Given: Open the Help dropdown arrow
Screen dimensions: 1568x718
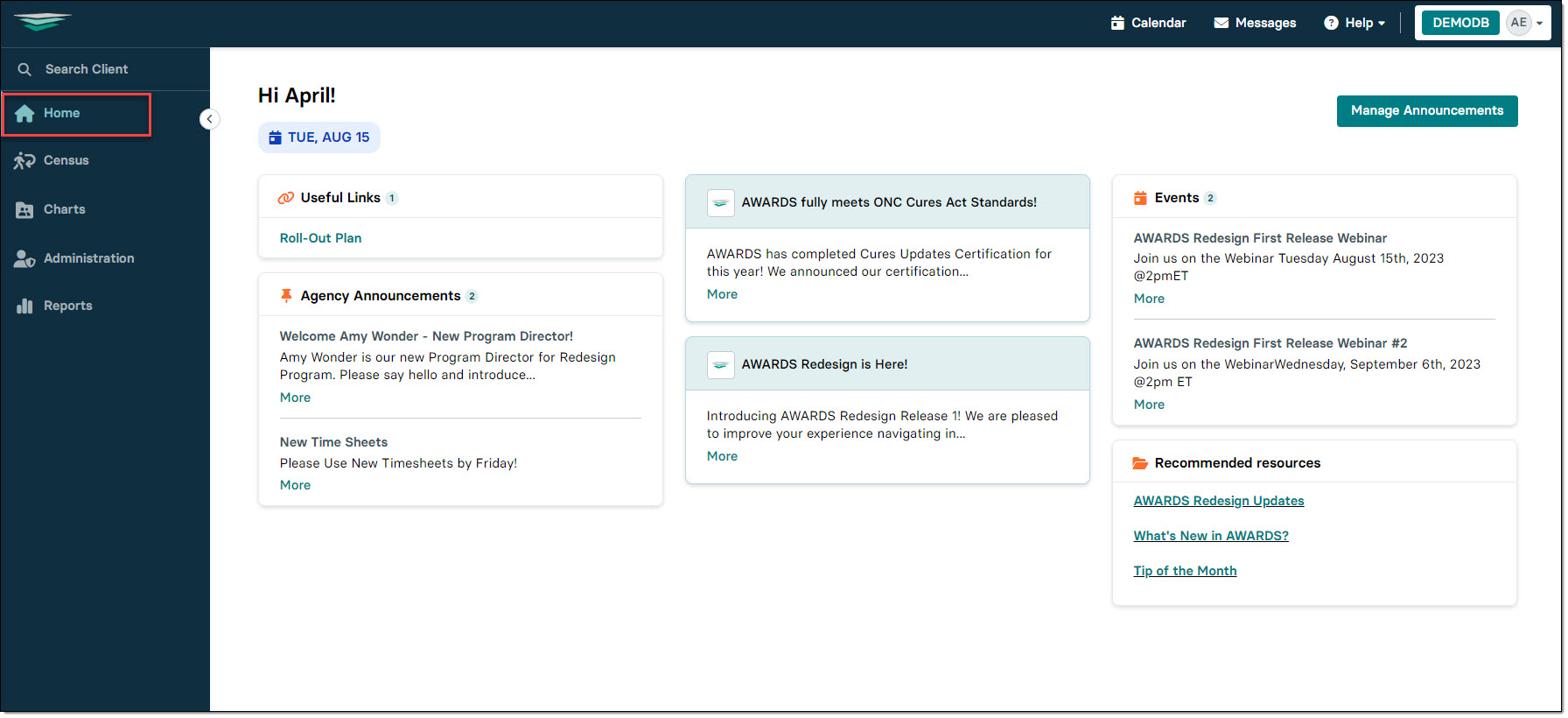Looking at the screenshot, I should coord(1382,24).
